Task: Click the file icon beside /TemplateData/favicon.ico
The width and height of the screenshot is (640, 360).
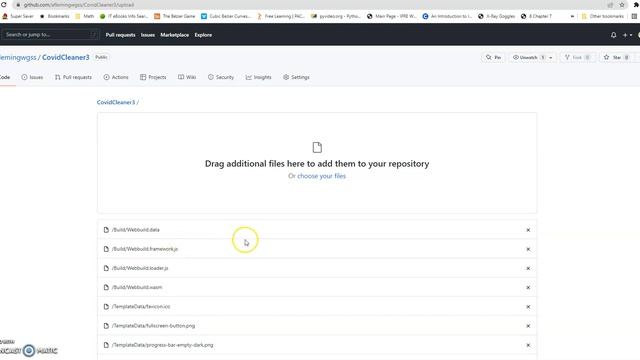Action: pos(106,307)
